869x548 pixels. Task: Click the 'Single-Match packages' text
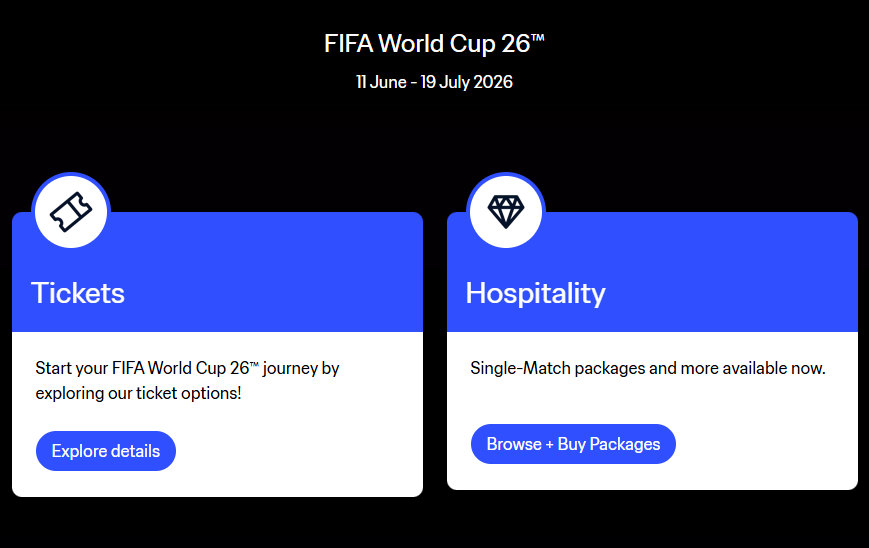pos(558,368)
